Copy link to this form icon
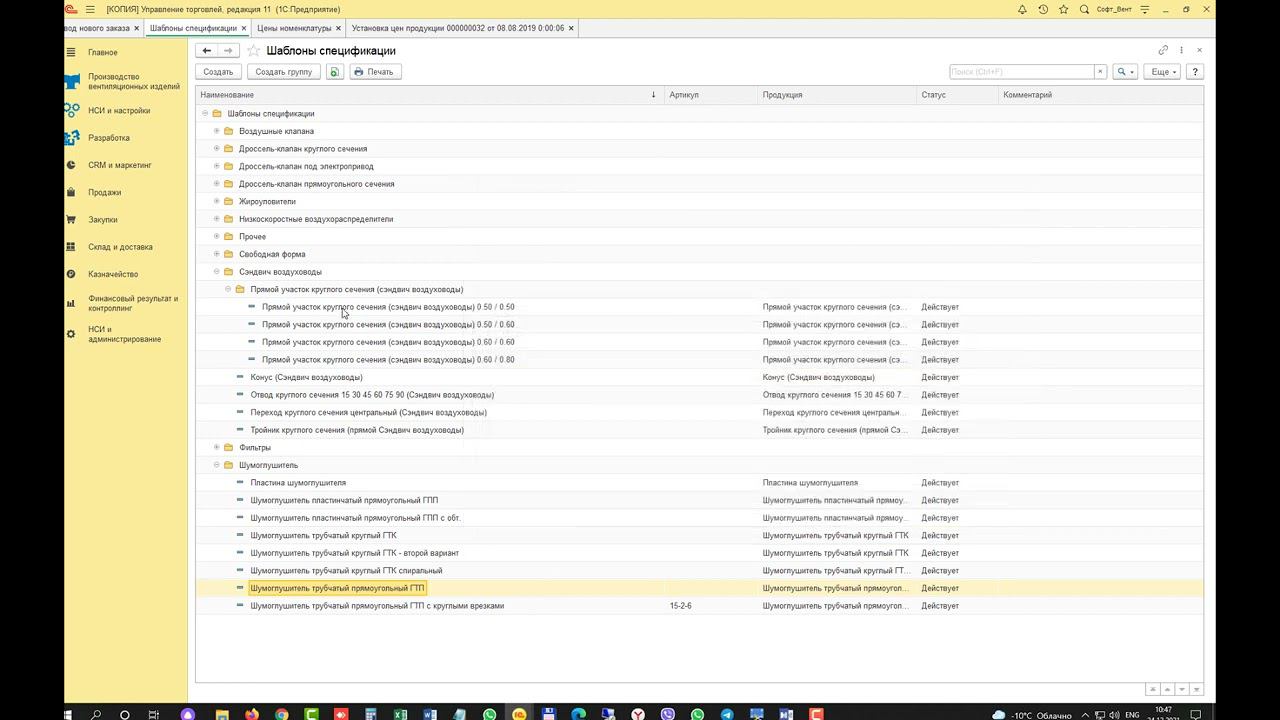Image resolution: width=1280 pixels, height=720 pixels. pyautogui.click(x=1163, y=50)
